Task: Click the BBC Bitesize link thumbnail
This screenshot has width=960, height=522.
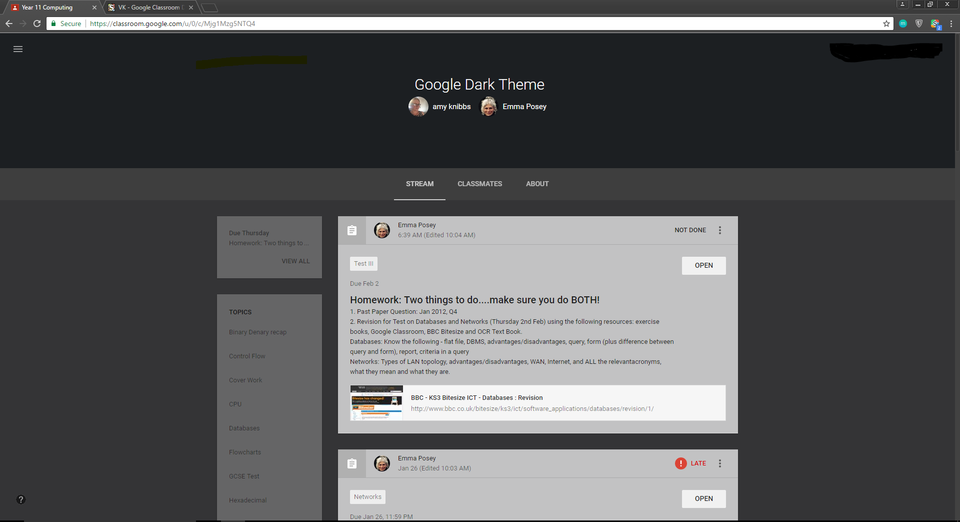Action: [x=377, y=403]
